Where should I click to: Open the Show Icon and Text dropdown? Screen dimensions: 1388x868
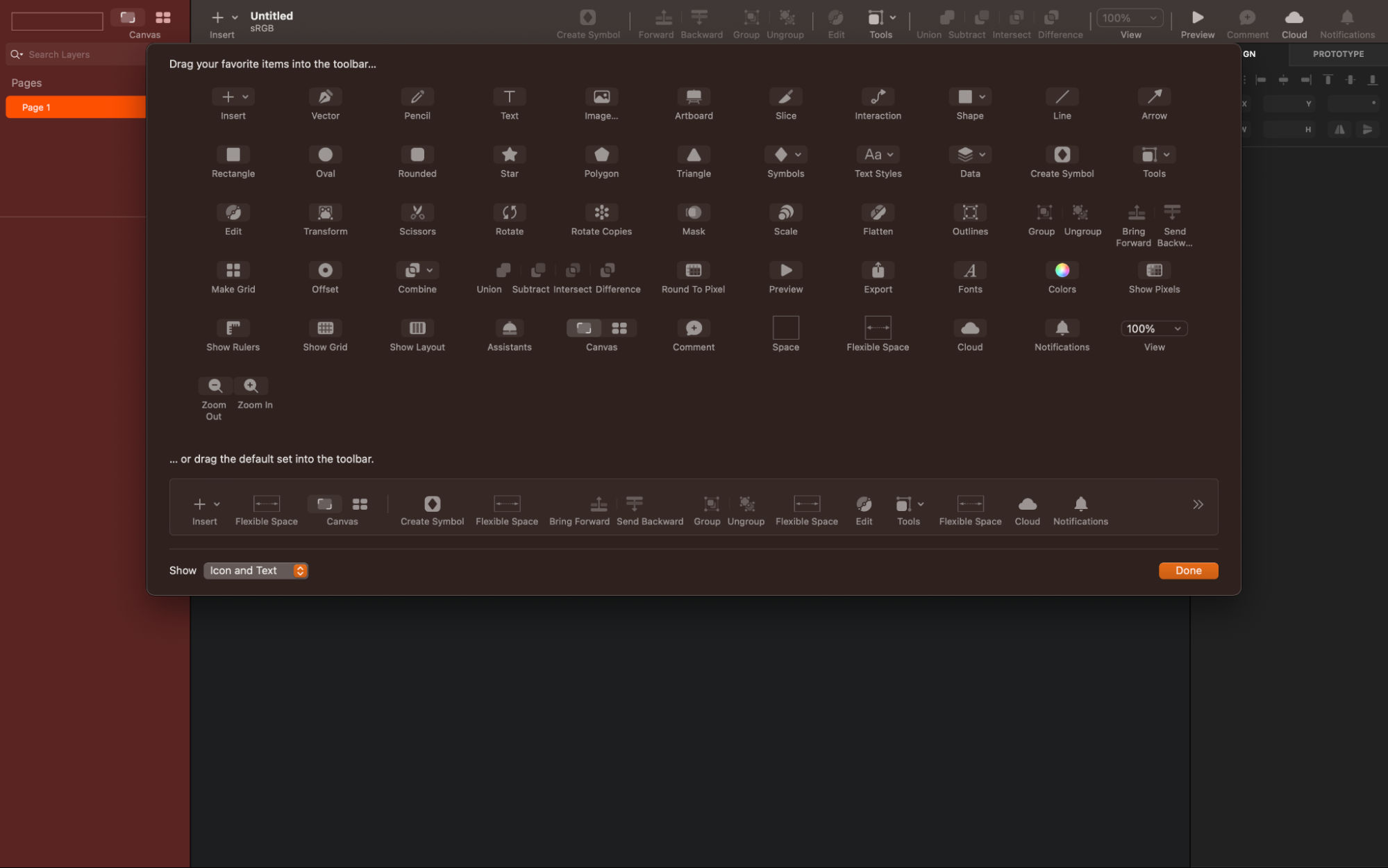[256, 570]
